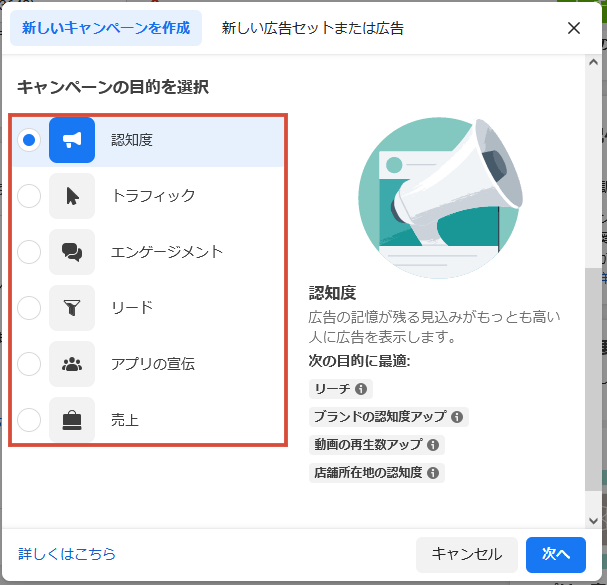
Task: Click the 店舗所在地の認知度 tag
Action: [377, 473]
